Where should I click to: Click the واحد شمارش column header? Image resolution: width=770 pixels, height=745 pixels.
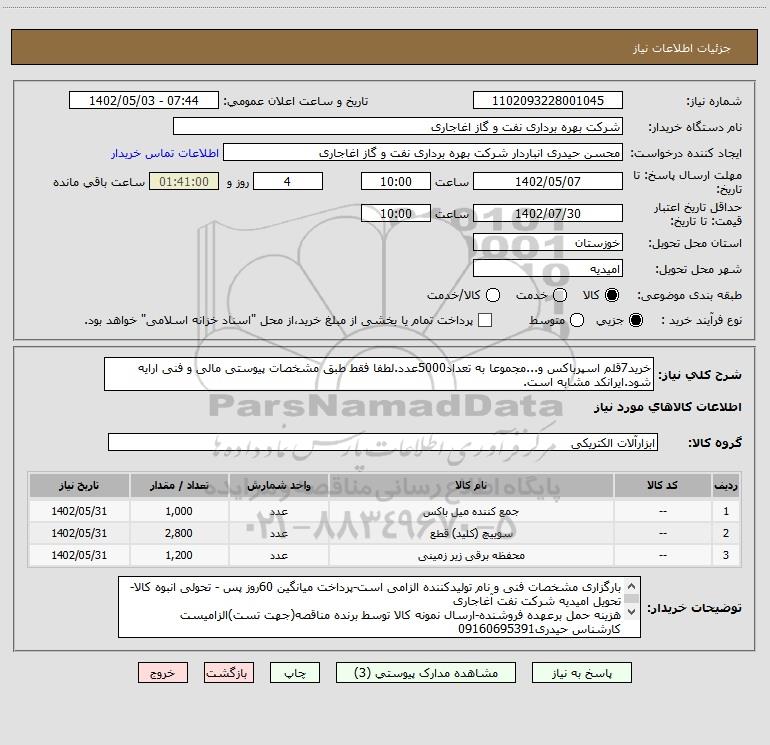point(278,485)
